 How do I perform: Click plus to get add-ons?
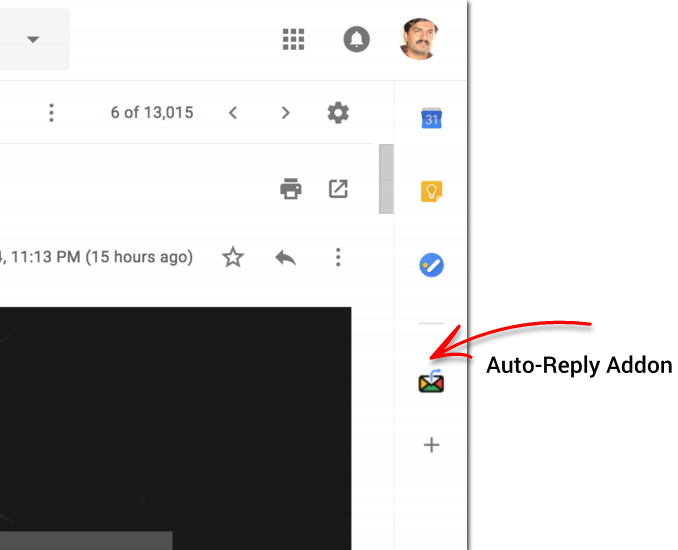tap(432, 445)
